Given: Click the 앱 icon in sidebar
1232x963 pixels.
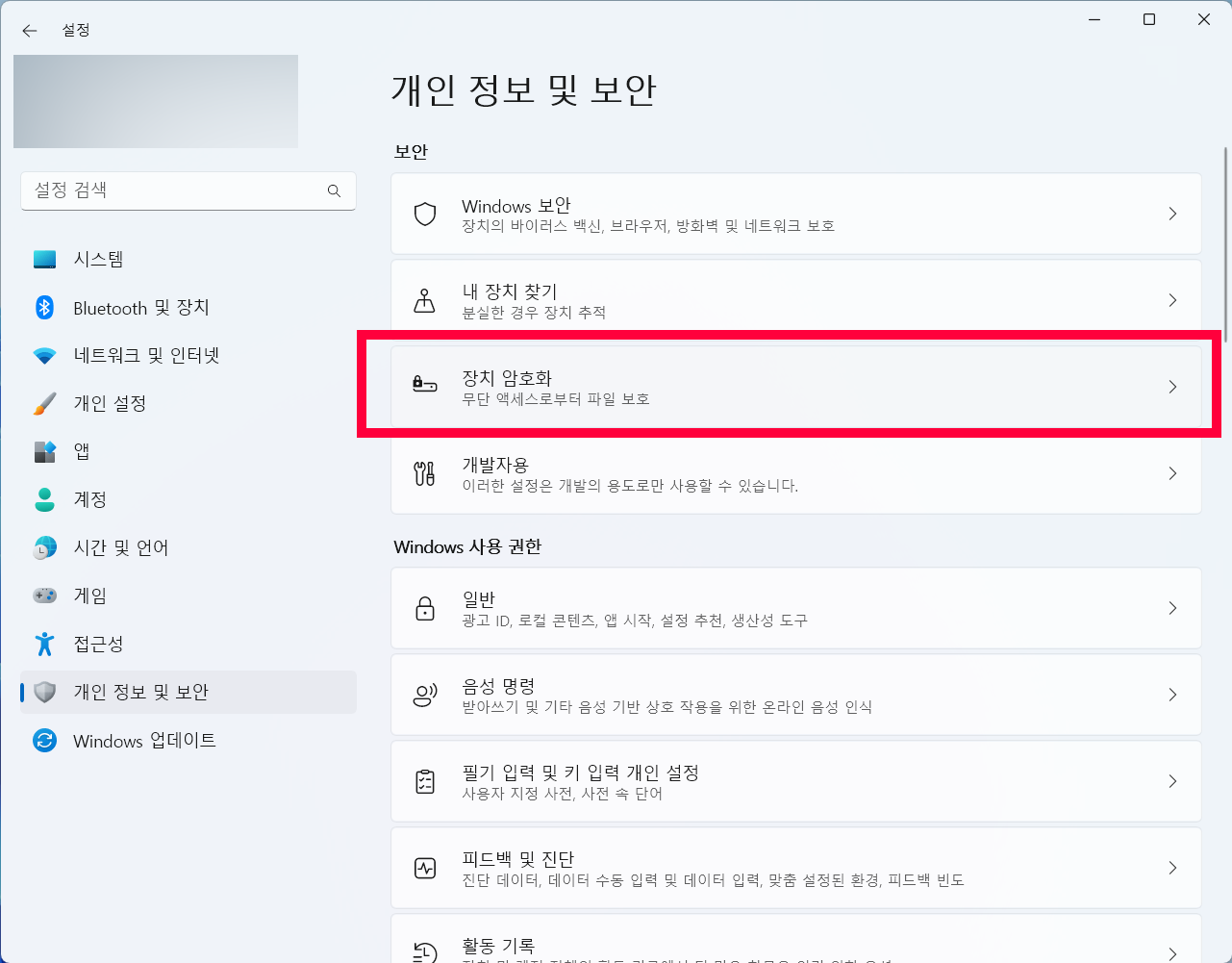Looking at the screenshot, I should [44, 451].
